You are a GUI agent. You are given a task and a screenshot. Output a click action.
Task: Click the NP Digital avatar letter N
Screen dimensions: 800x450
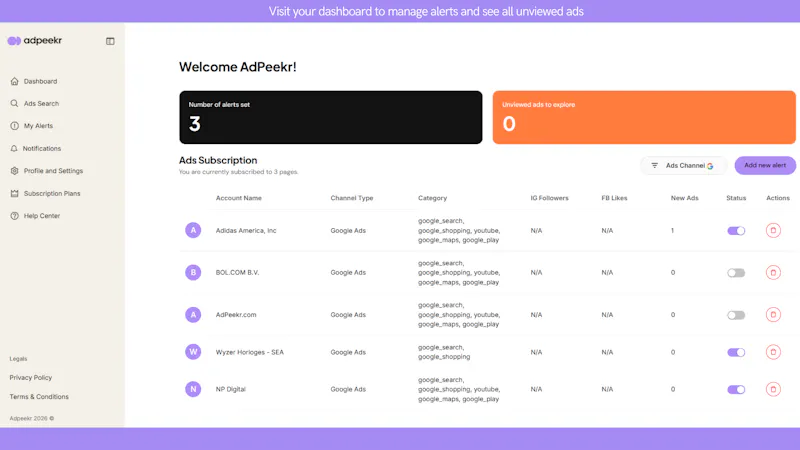[x=193, y=389]
